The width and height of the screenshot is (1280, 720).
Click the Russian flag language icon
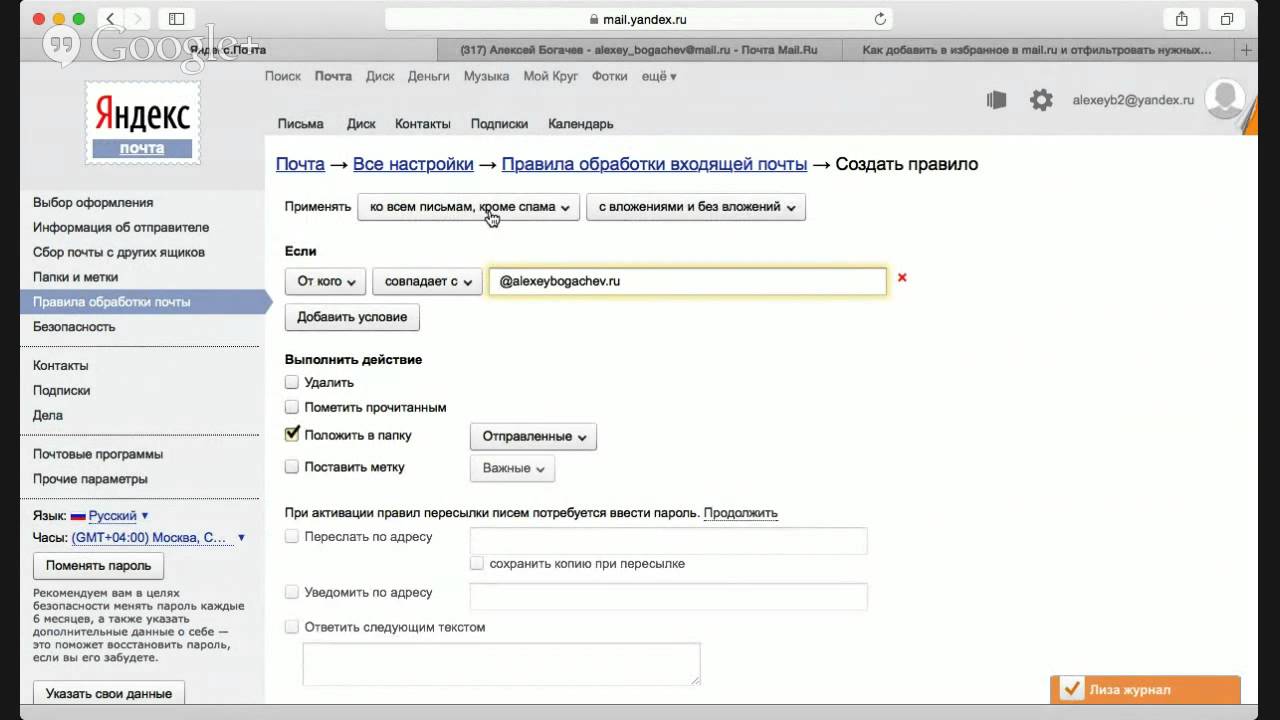[77, 516]
